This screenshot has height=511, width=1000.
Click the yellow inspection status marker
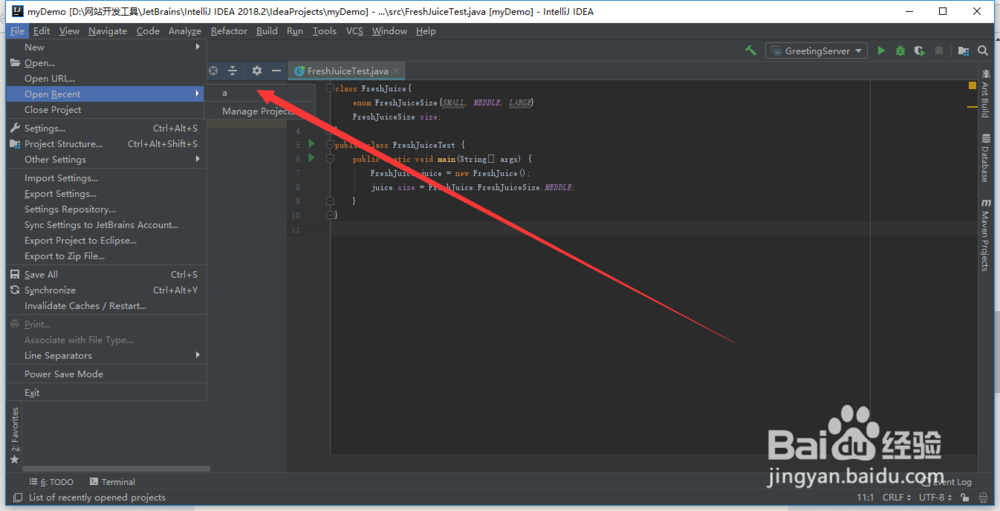972,85
